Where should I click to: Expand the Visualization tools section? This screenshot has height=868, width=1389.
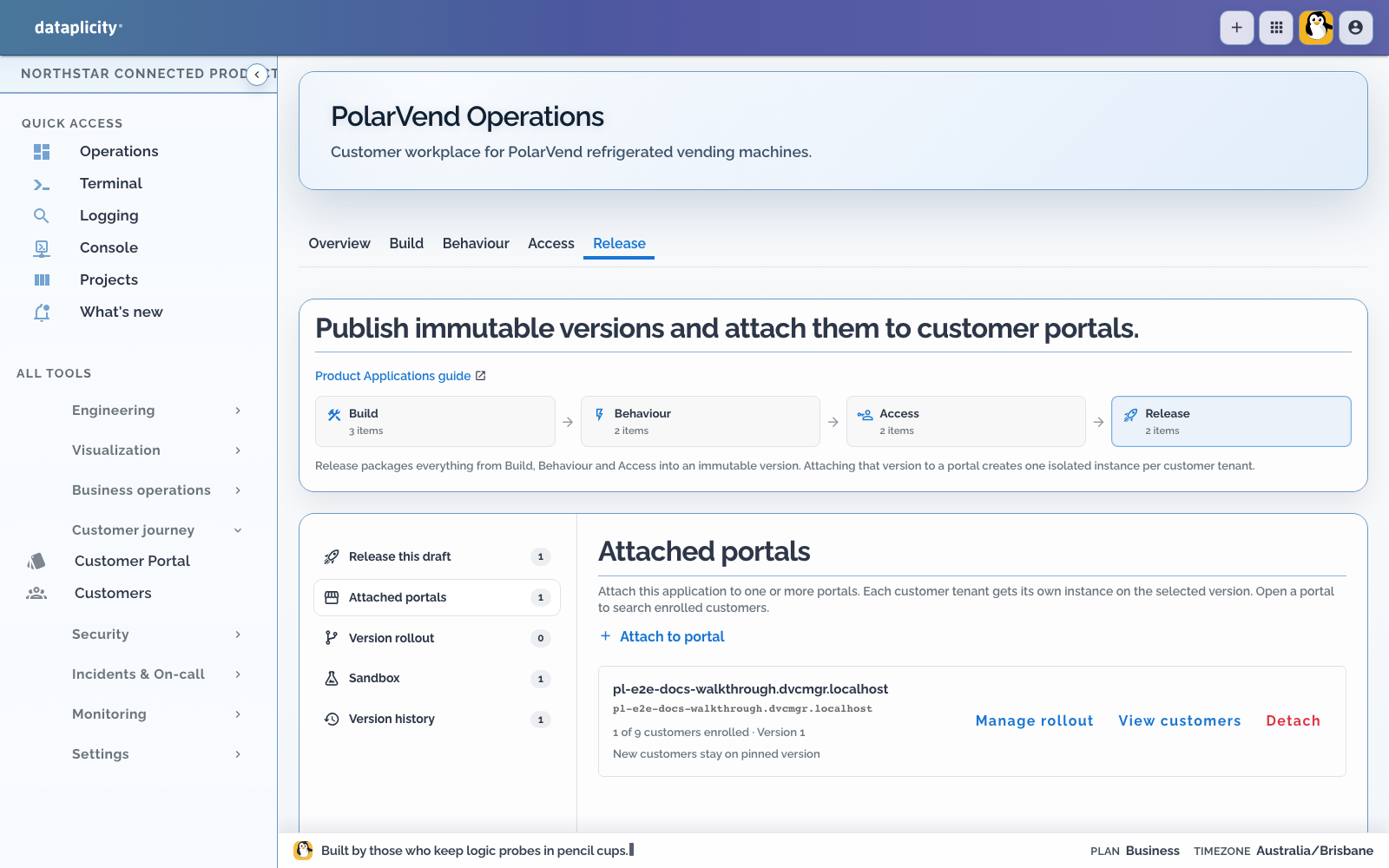tap(156, 450)
